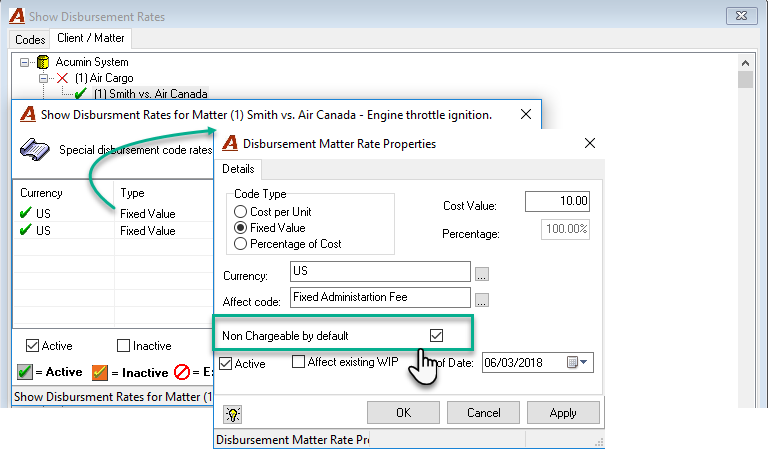Viewport: 768px width, 449px height.
Task: Enable the Affect existing WIP checkbox
Action: click(x=298, y=362)
